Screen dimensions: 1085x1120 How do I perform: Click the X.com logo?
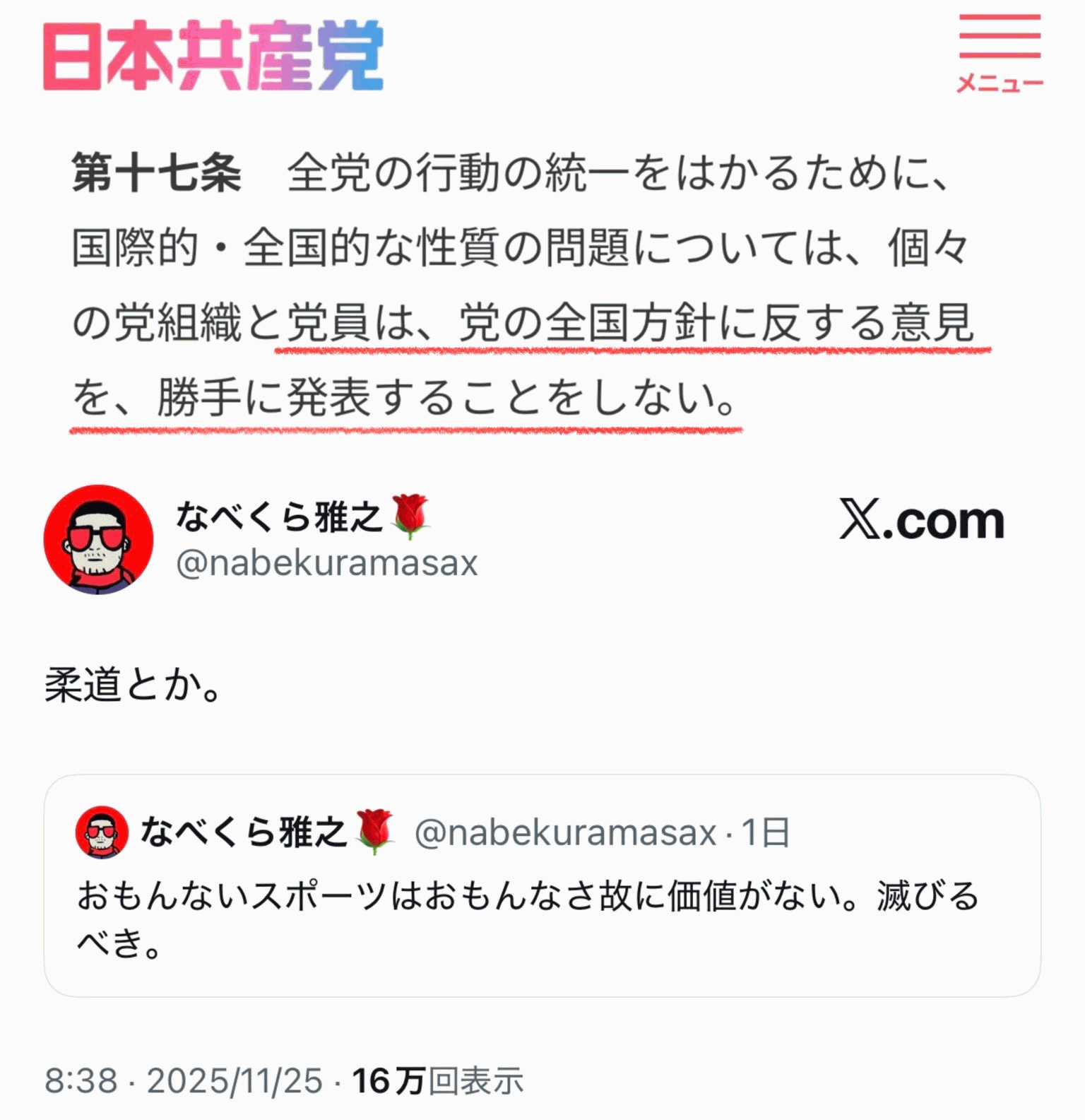point(922,521)
